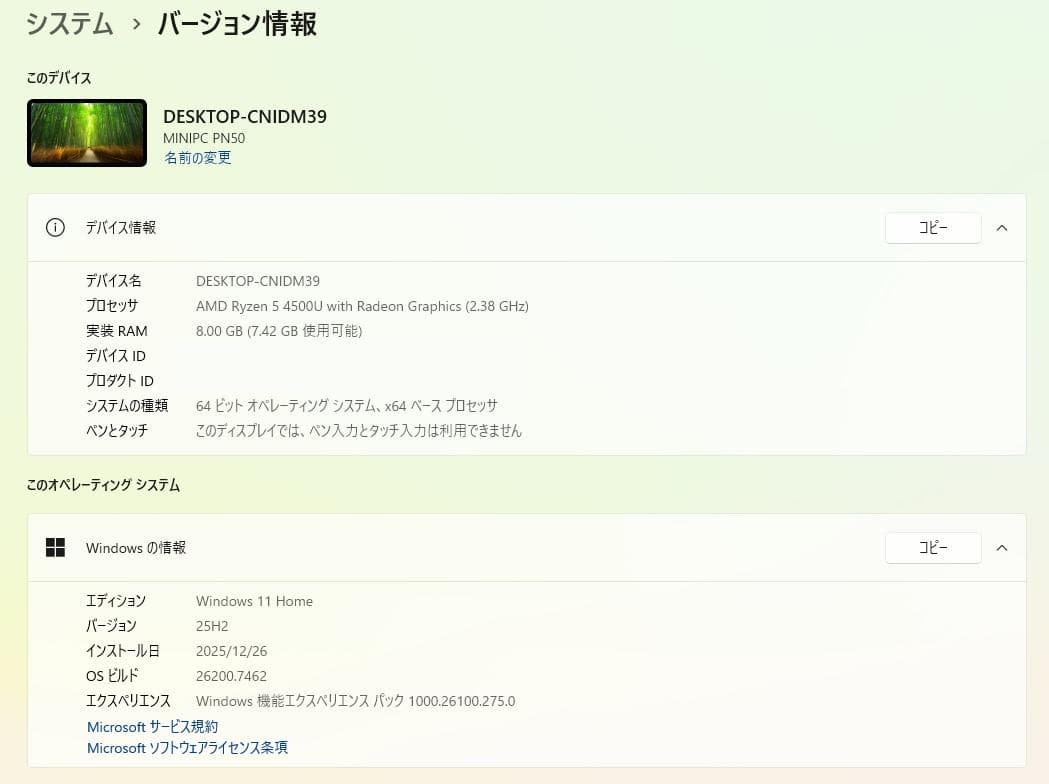Click the breadcrumb arrow after システム

click(136, 25)
